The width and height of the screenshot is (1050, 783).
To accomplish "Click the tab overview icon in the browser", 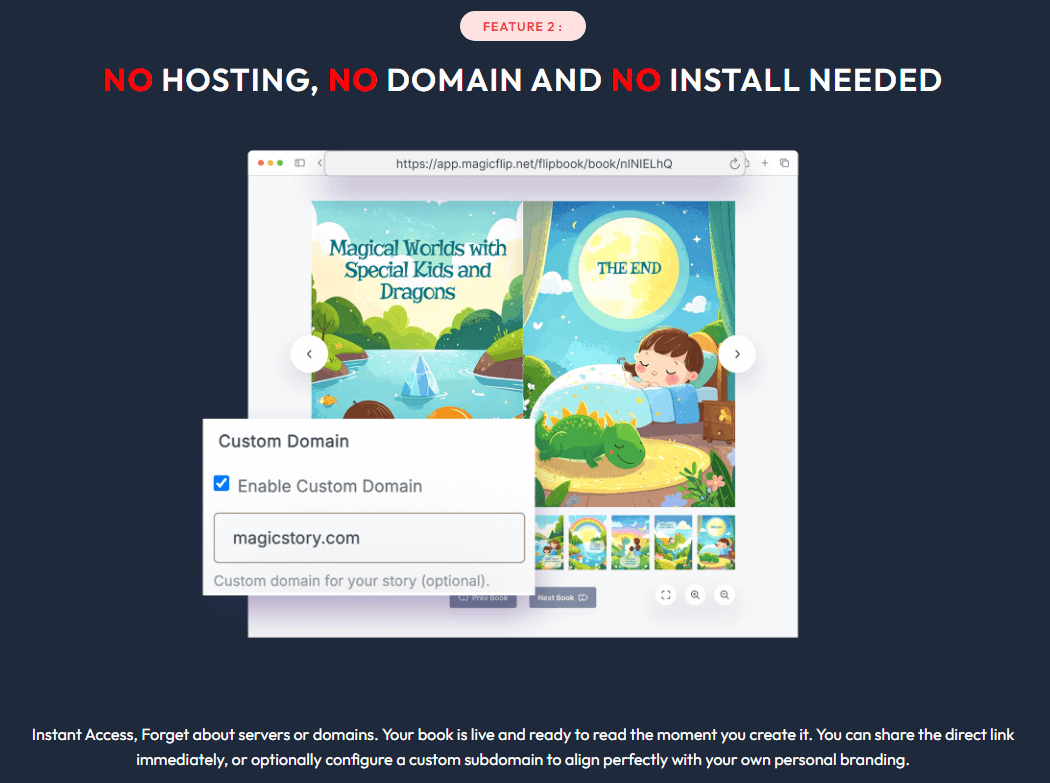I will 784,163.
